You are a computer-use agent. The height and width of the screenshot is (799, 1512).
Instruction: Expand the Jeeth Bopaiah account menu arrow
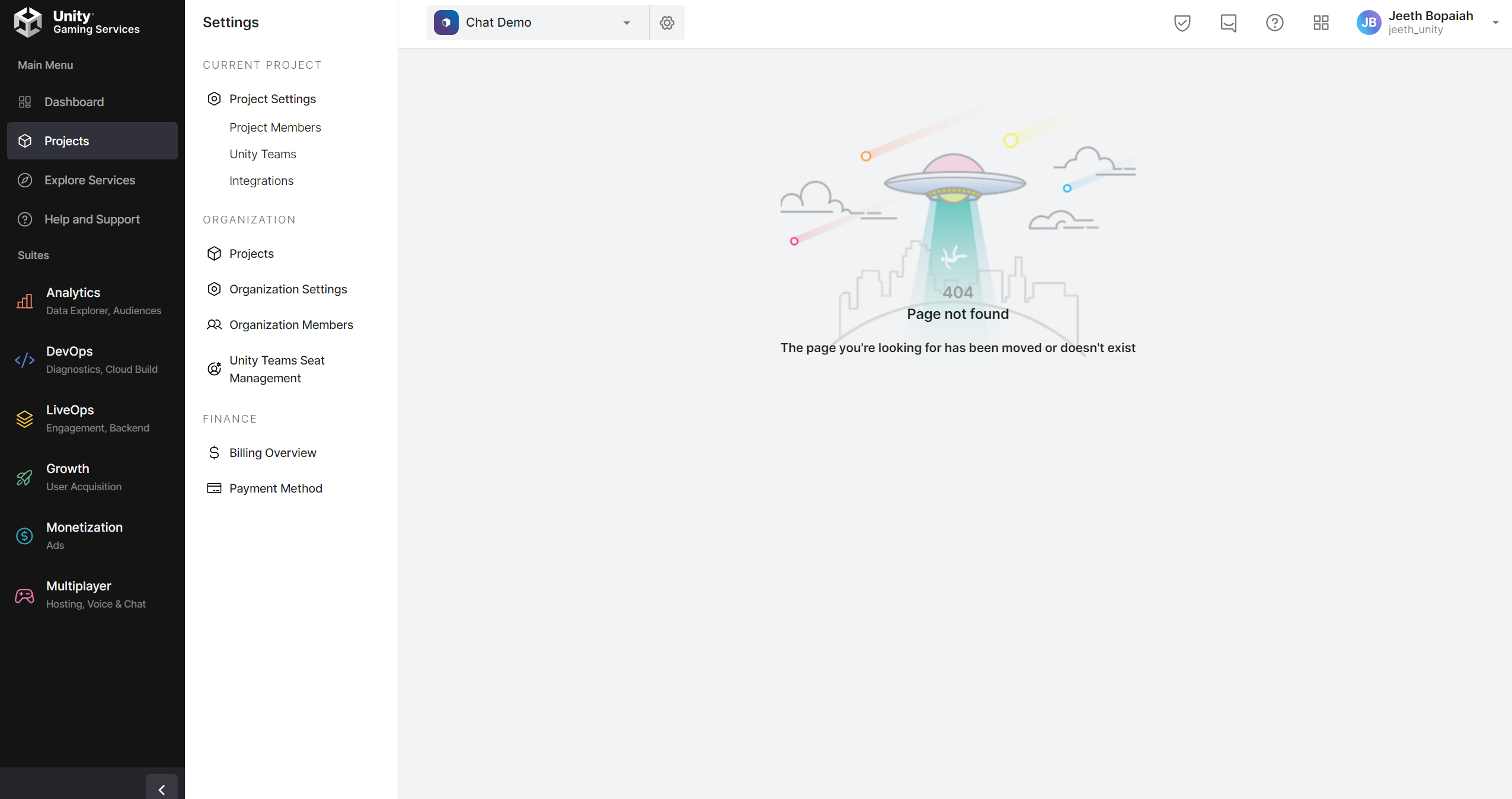[x=1495, y=23]
